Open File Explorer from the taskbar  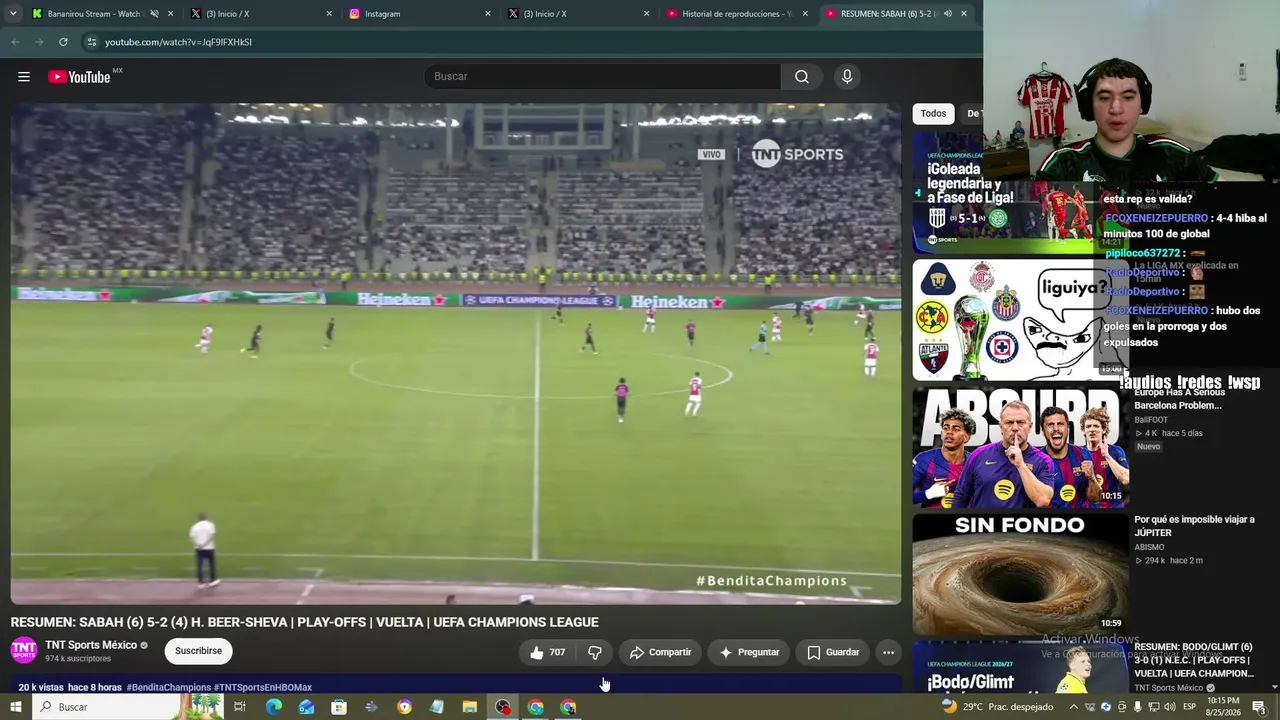pos(470,707)
